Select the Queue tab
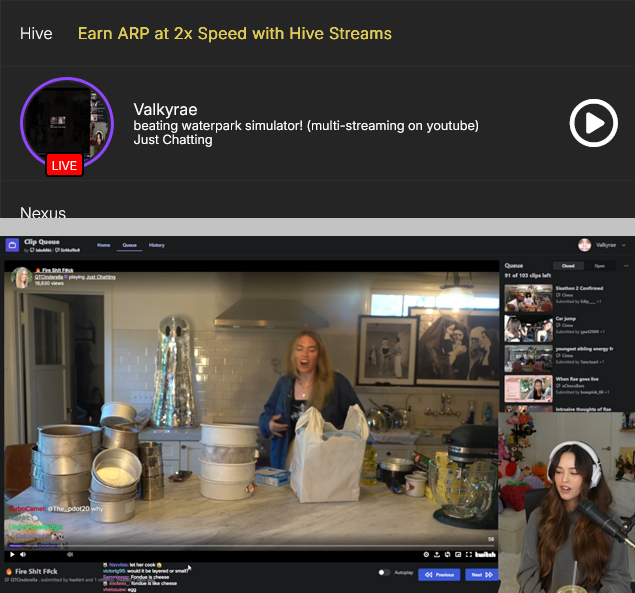 130,245
